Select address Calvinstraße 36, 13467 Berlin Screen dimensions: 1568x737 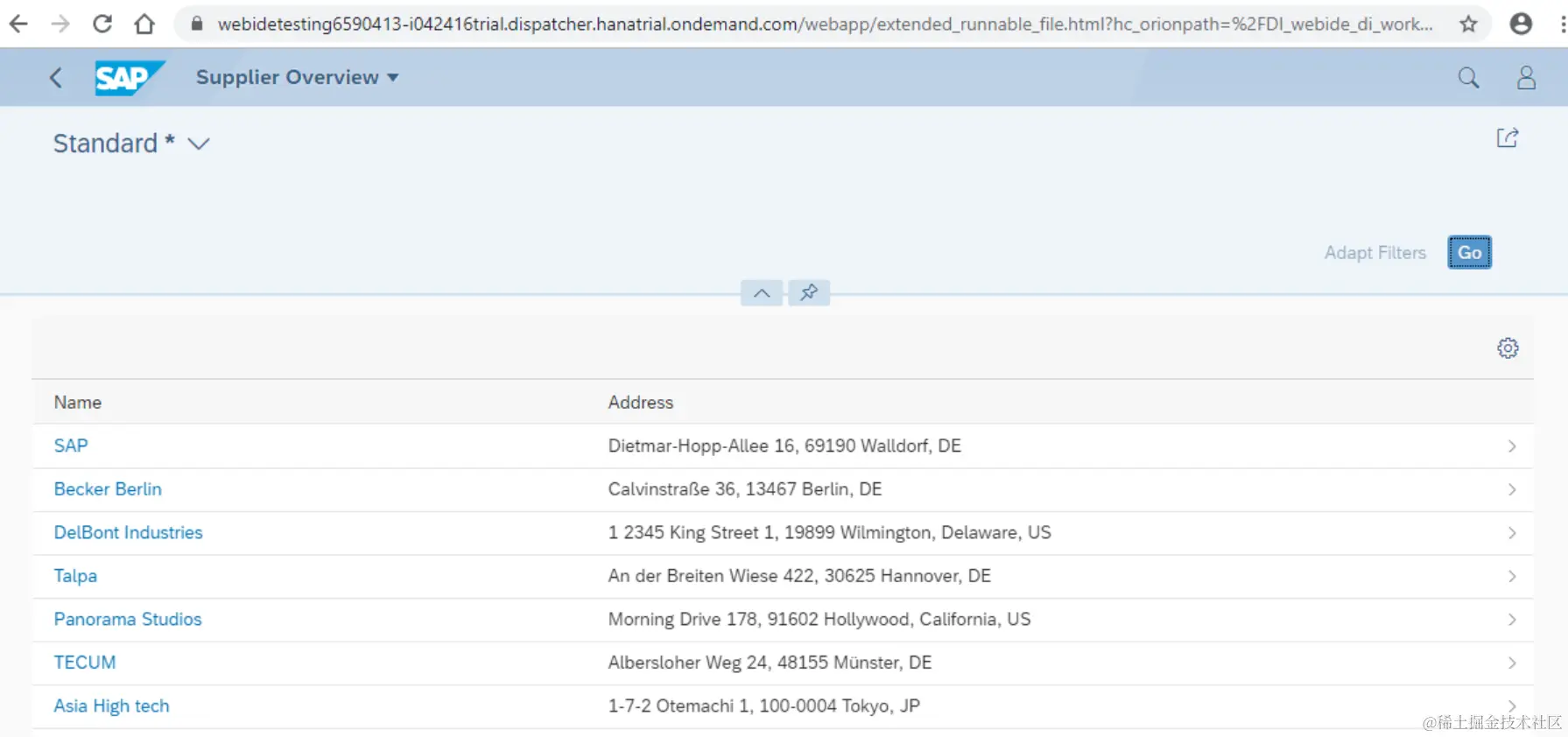pyautogui.click(x=745, y=489)
